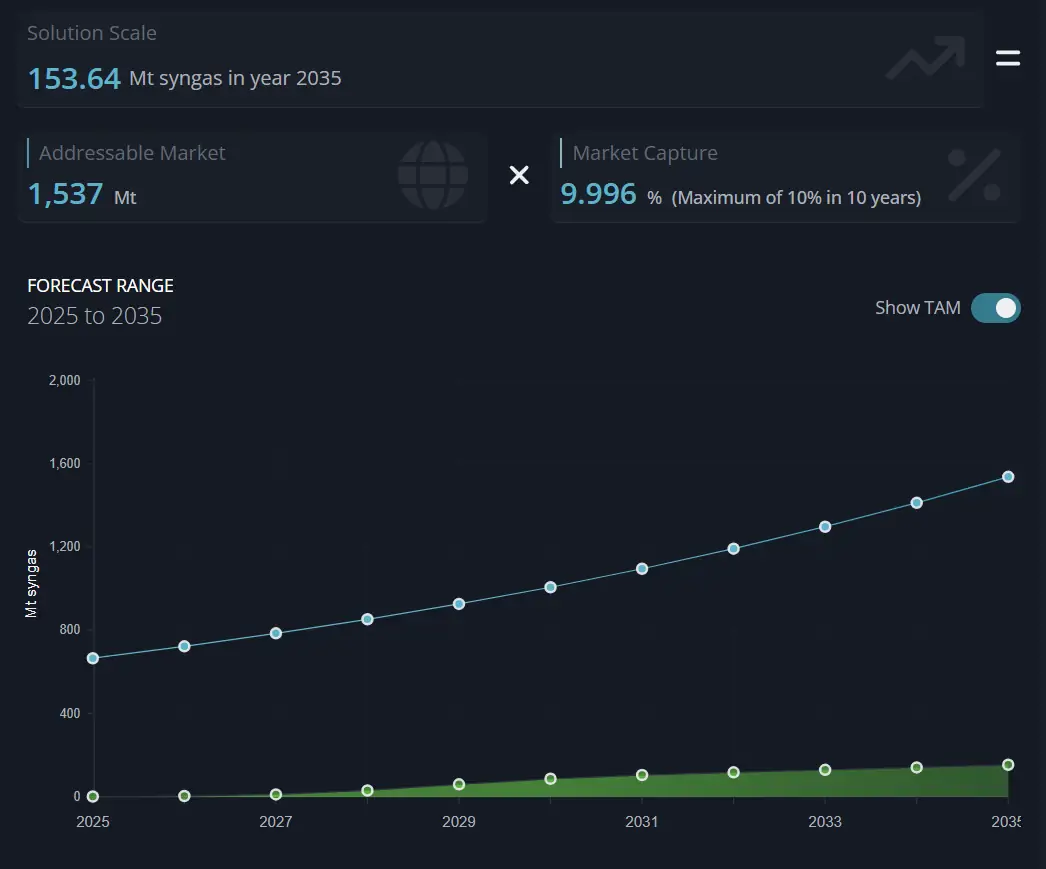Open the hamburger menu at top right
The width and height of the screenshot is (1046, 869).
click(1007, 58)
